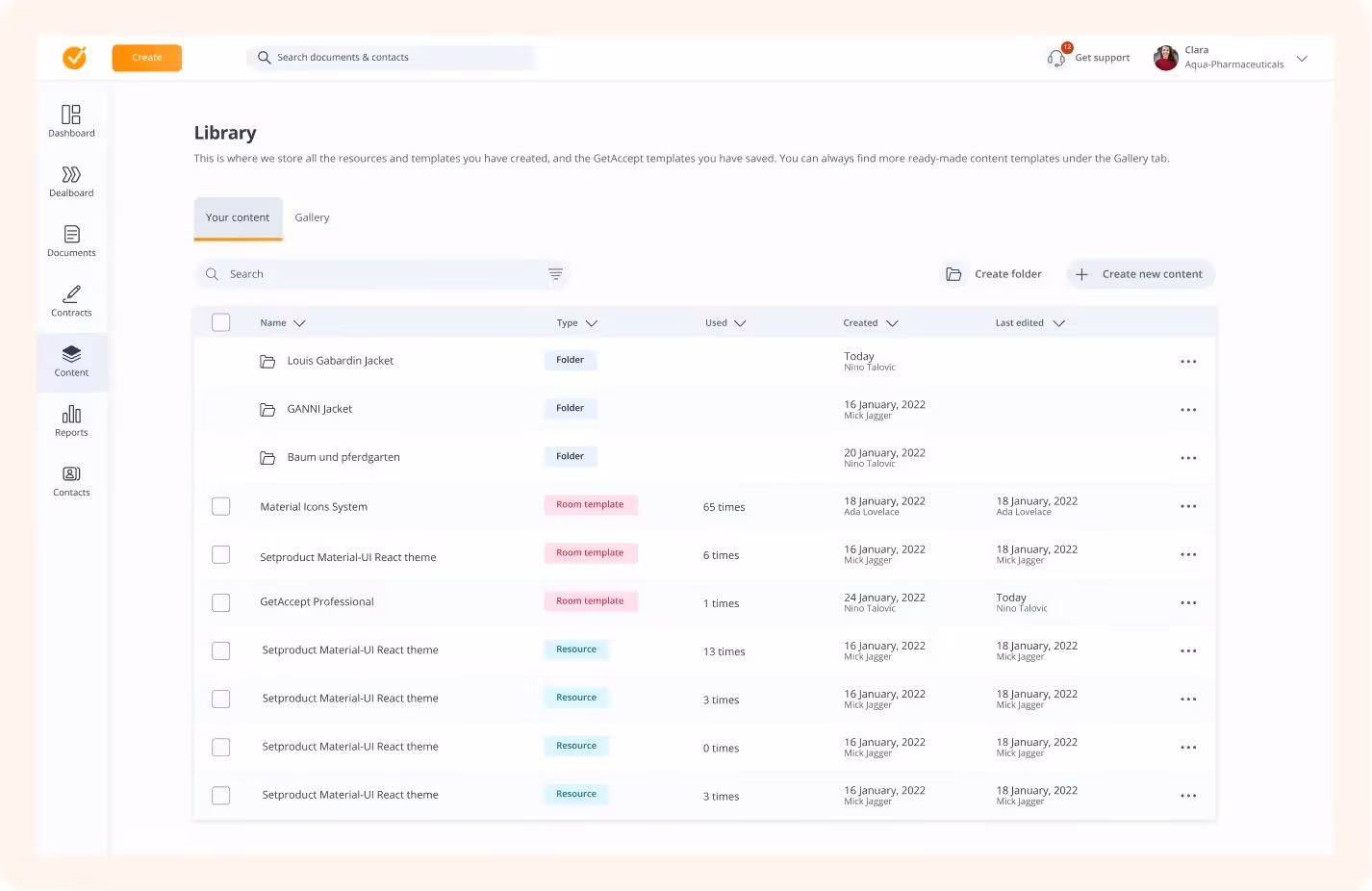Expand the account menu next to Aqua-Pharmaceuticals

[x=1302, y=58]
